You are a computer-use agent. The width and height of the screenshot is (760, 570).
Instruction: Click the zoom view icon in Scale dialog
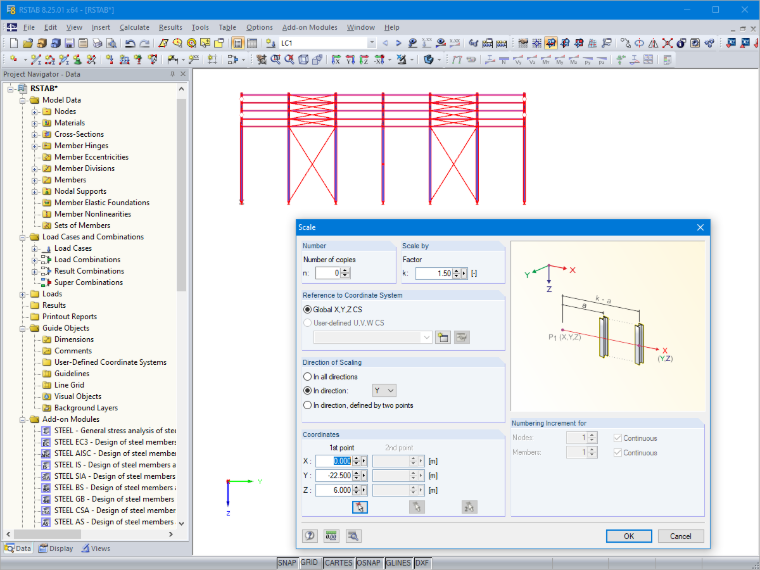click(x=353, y=536)
